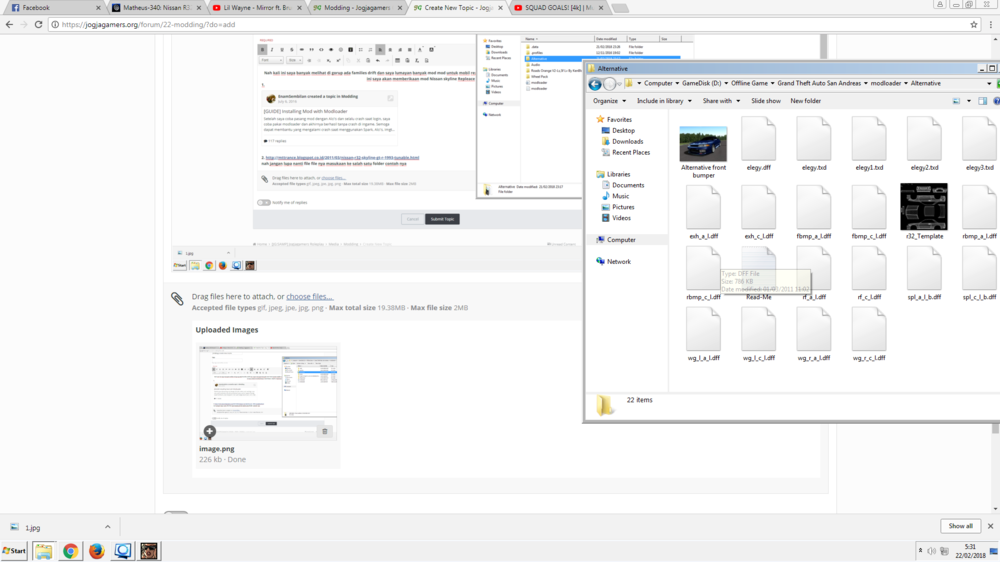Viewport: 1000px width, 562px height.
Task: Insert uploaded image with the plus icon
Action: 209,431
